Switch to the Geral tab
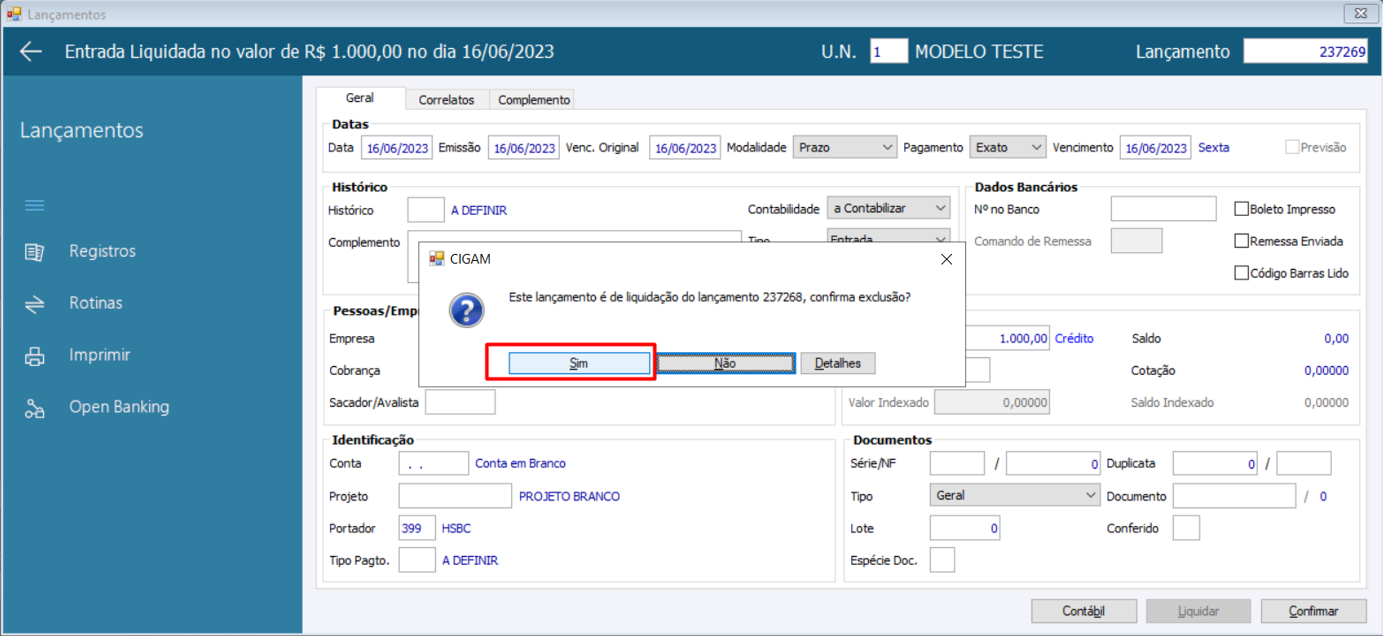Image resolution: width=1383 pixels, height=636 pixels. pos(360,98)
